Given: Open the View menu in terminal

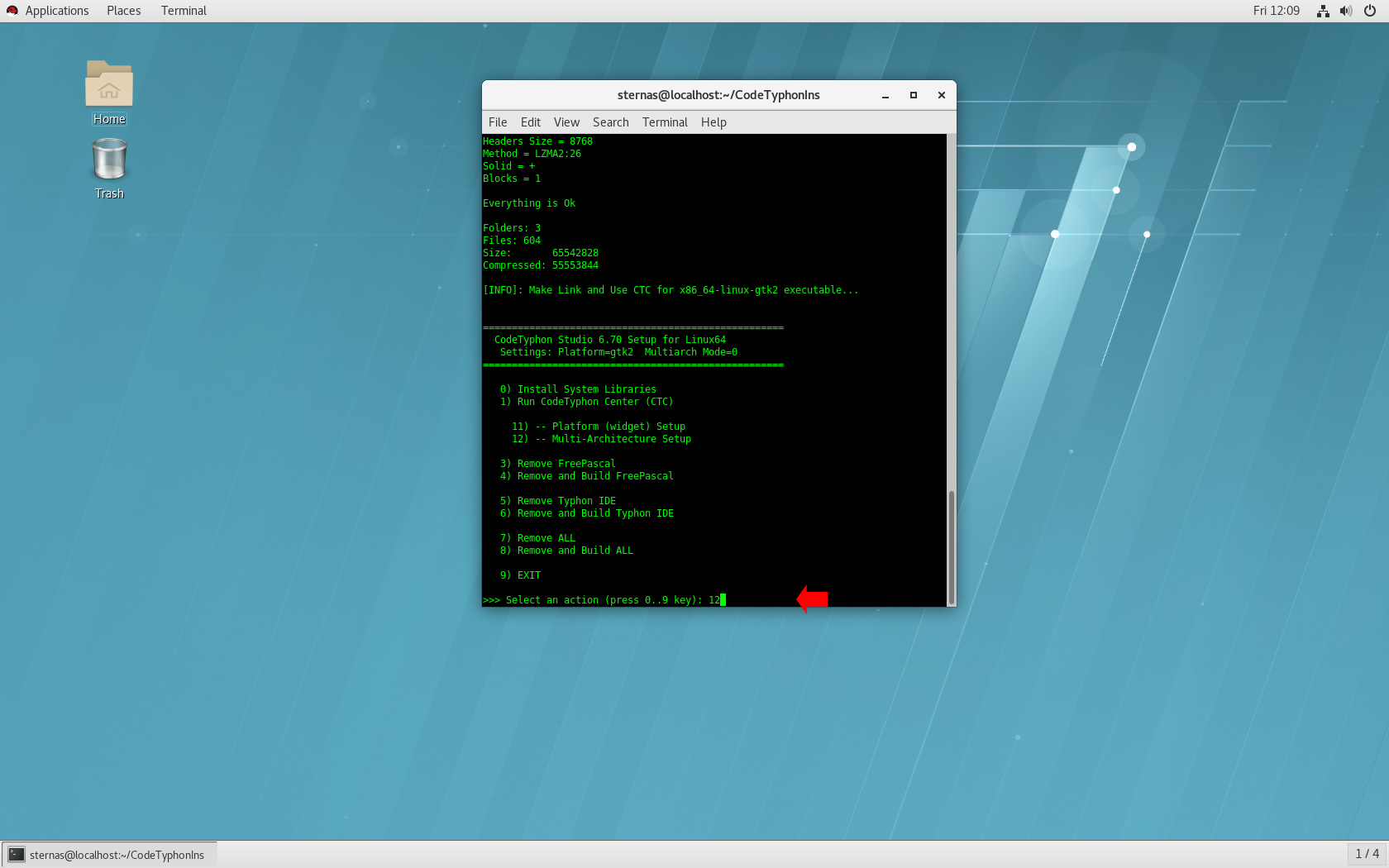Looking at the screenshot, I should pos(566,122).
